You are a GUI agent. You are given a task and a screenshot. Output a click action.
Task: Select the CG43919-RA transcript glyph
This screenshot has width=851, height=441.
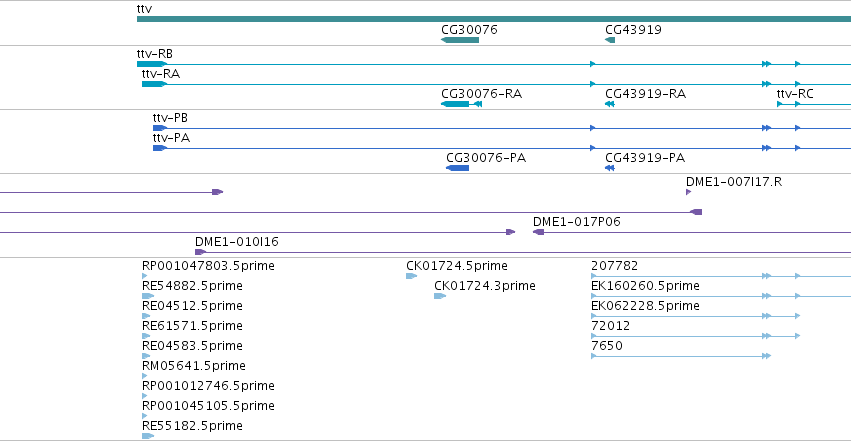(x=610, y=104)
